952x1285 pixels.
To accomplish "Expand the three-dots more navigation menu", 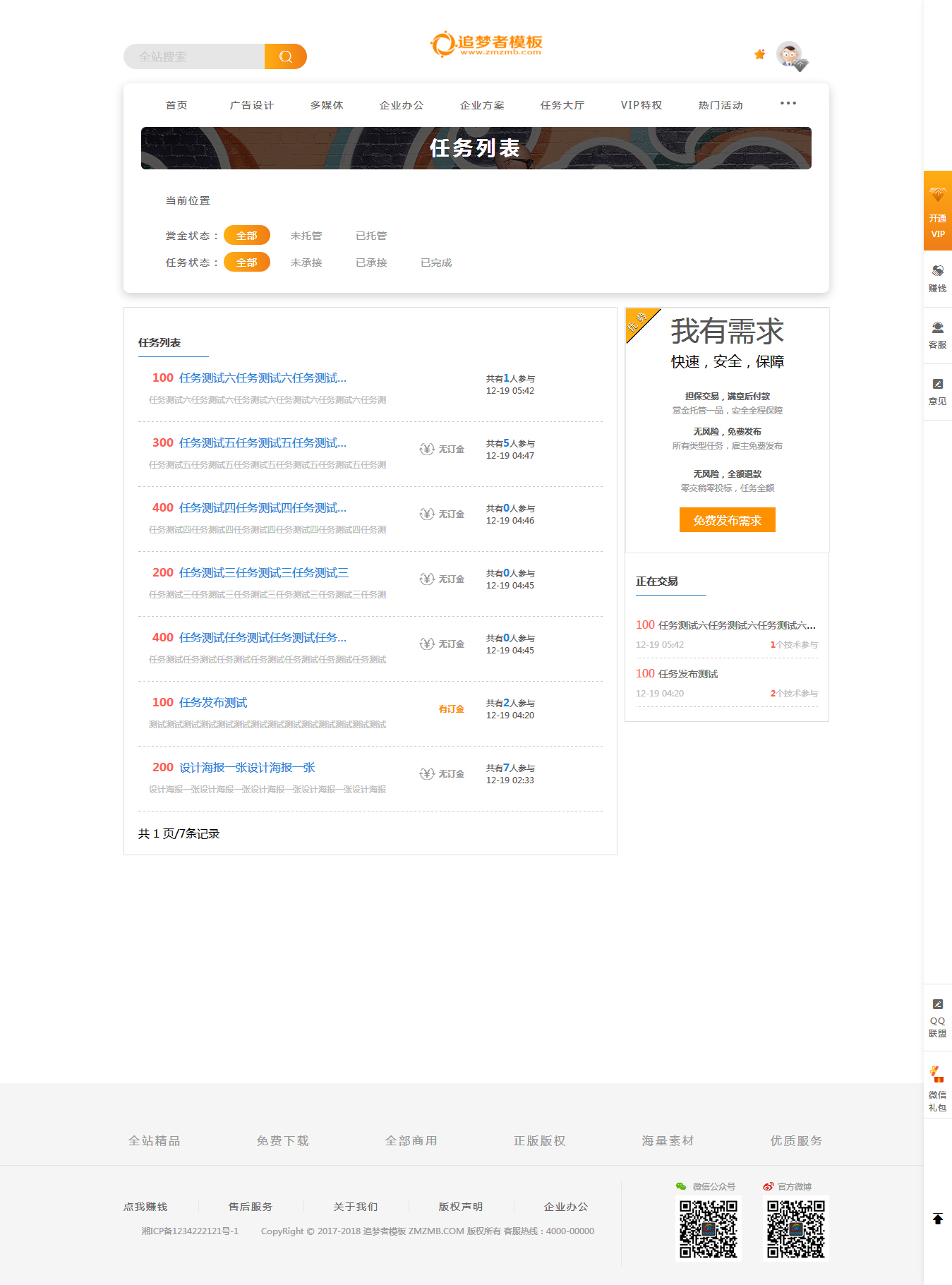I will pyautogui.click(x=788, y=104).
